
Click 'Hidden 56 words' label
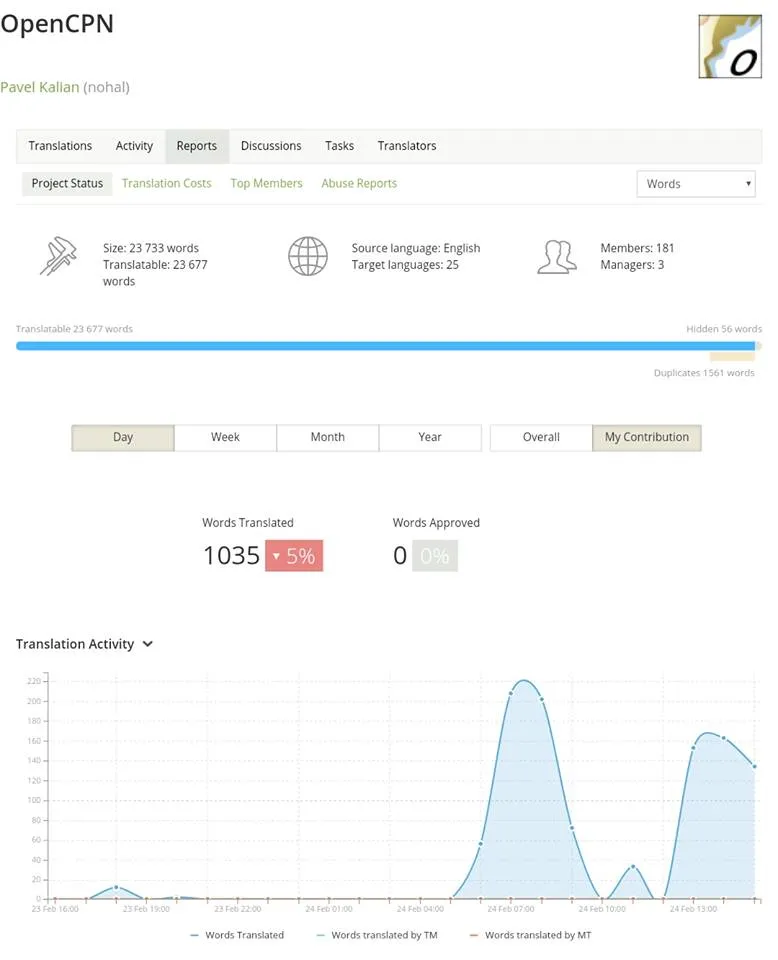724,329
